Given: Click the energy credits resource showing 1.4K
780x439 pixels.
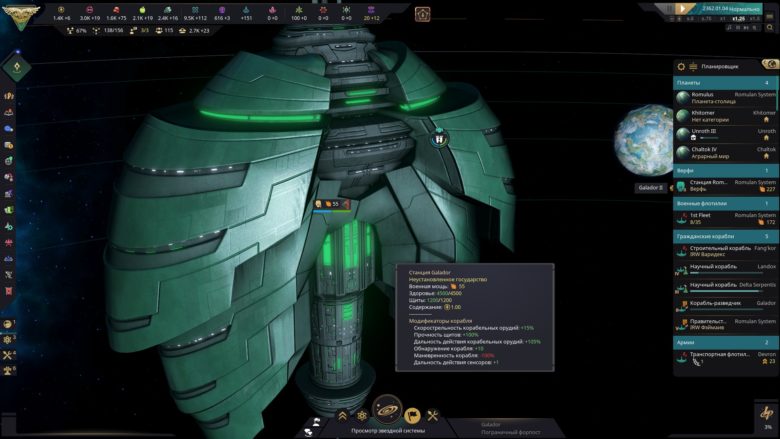Looking at the screenshot, I should pos(62,13).
